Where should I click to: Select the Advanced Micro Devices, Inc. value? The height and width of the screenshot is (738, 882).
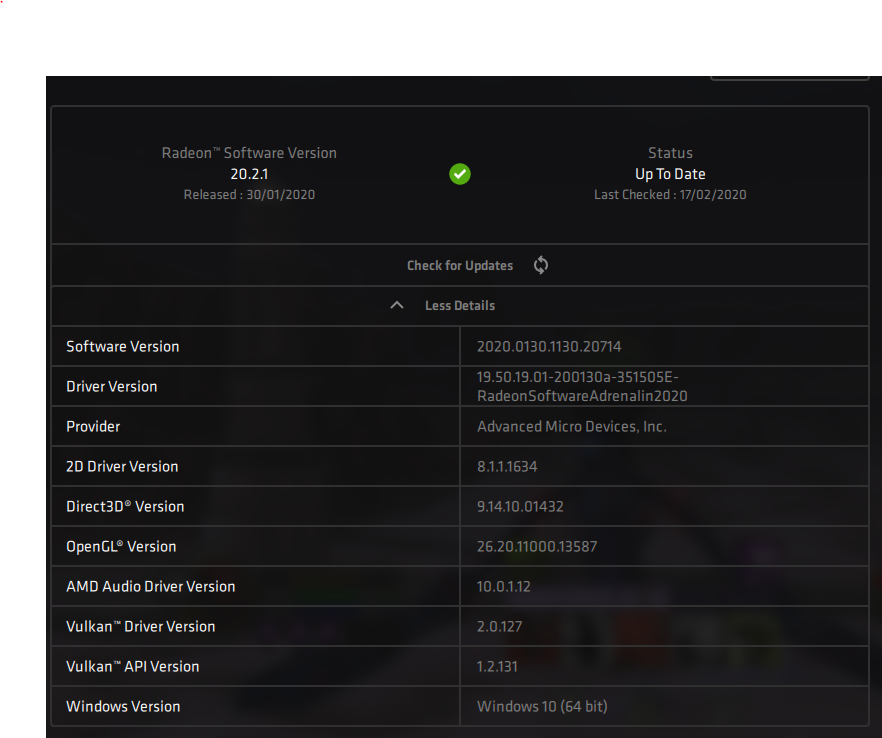pos(572,426)
